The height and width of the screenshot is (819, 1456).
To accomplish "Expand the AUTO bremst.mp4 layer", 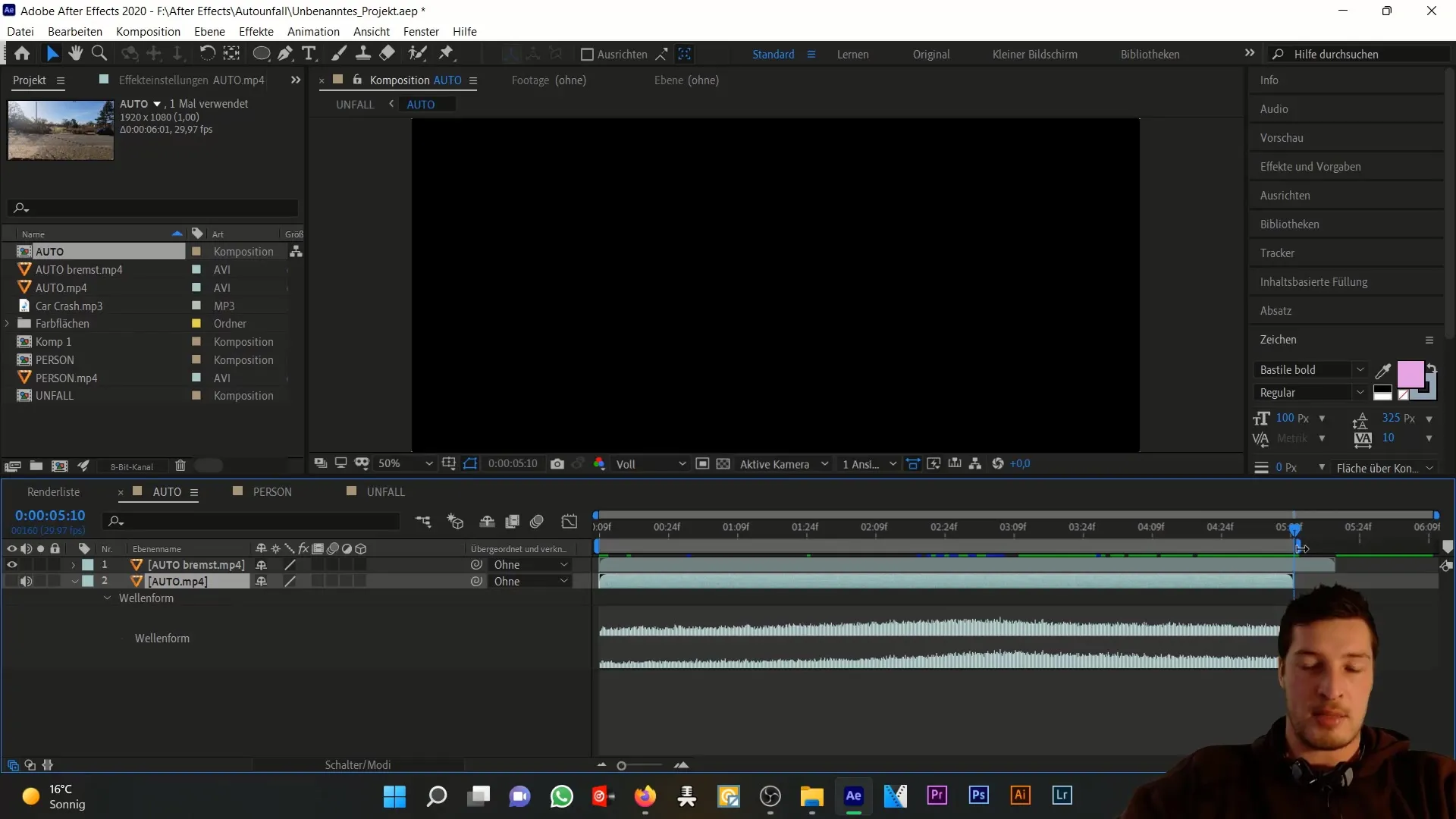I will 74,565.
